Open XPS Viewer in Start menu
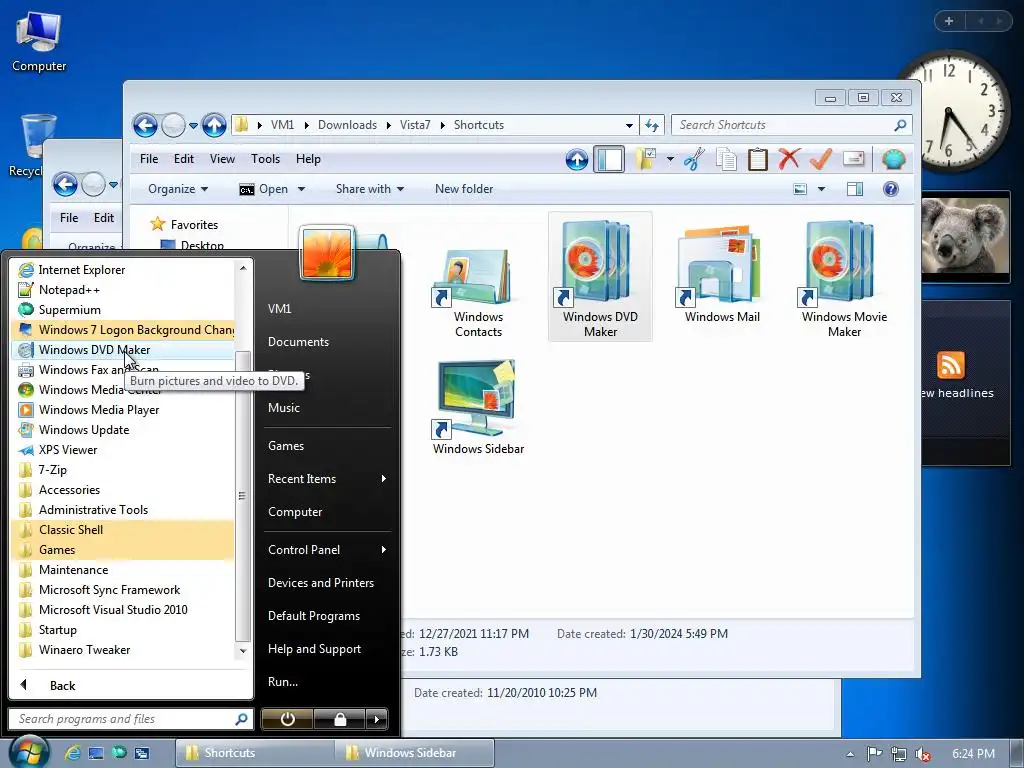 click(123, 450)
